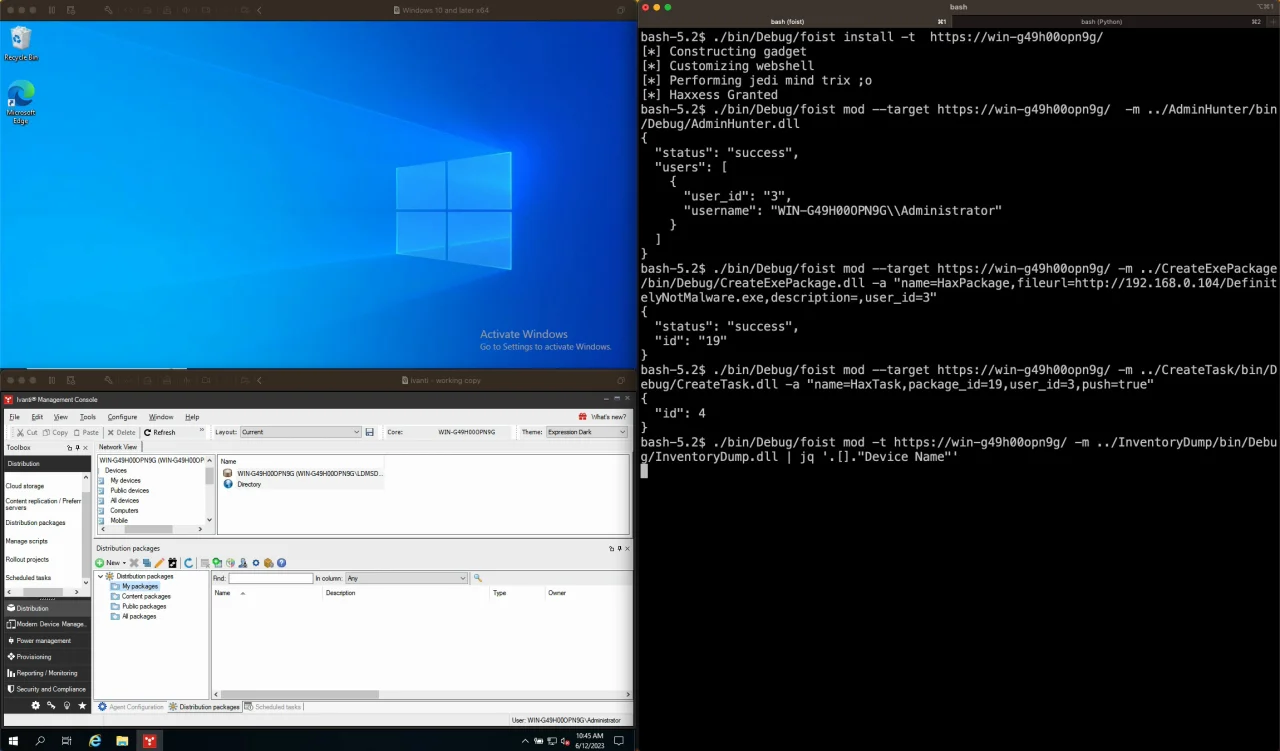This screenshot has height=751, width=1280.
Task: Open the In column dropdown showing Any
Action: click(x=405, y=578)
